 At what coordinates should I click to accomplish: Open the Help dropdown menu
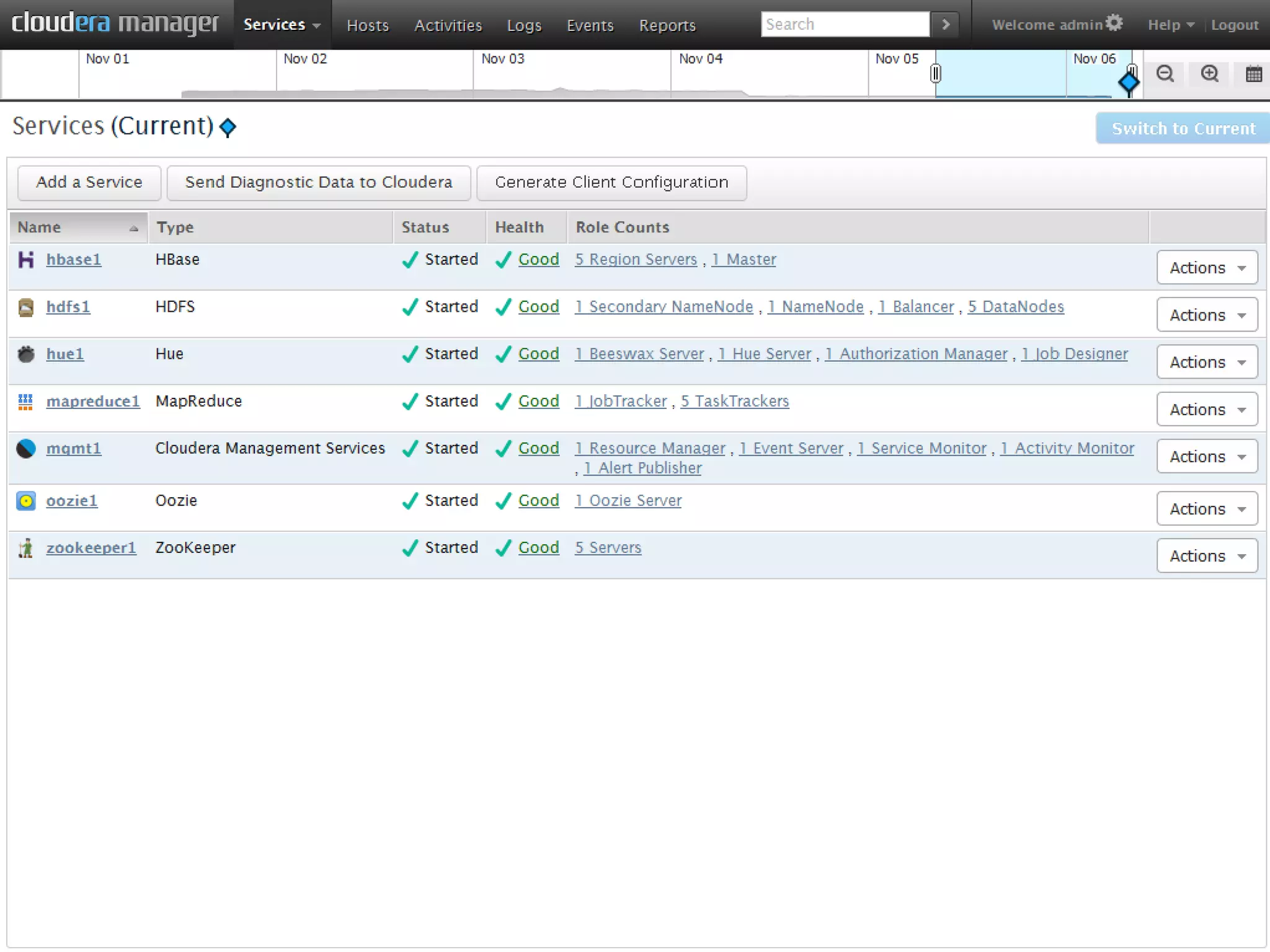pyautogui.click(x=1170, y=25)
